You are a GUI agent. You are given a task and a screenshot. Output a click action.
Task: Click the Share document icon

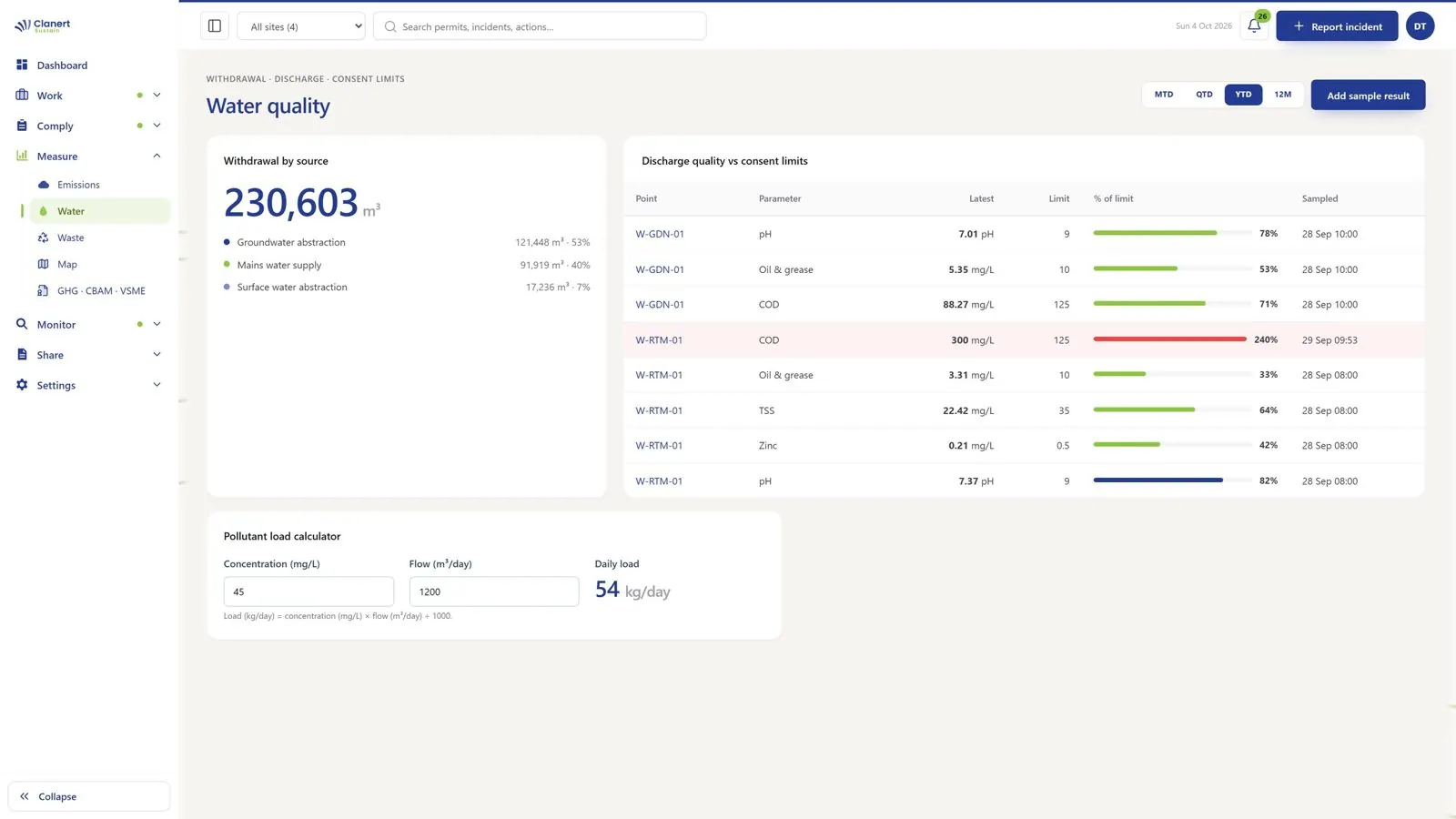[x=22, y=354]
